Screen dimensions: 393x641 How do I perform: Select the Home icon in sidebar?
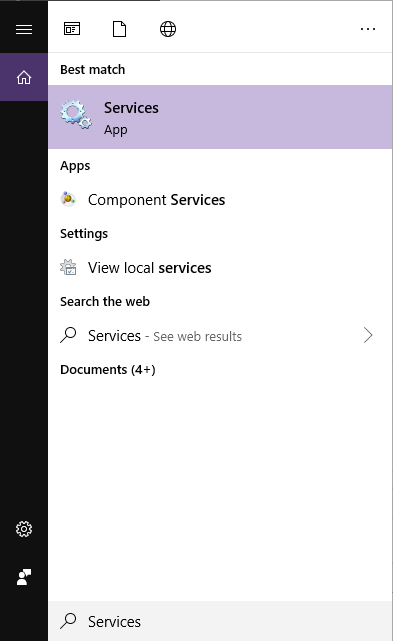24,77
